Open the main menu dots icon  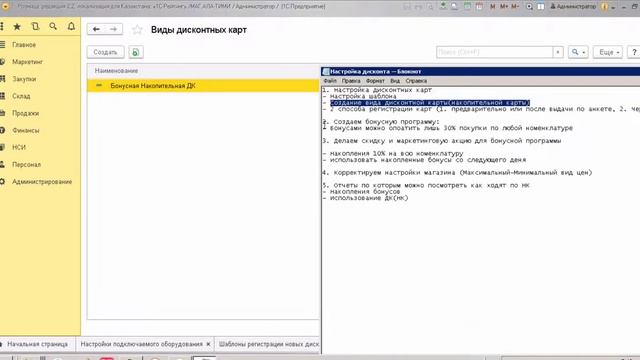coord(2,27)
